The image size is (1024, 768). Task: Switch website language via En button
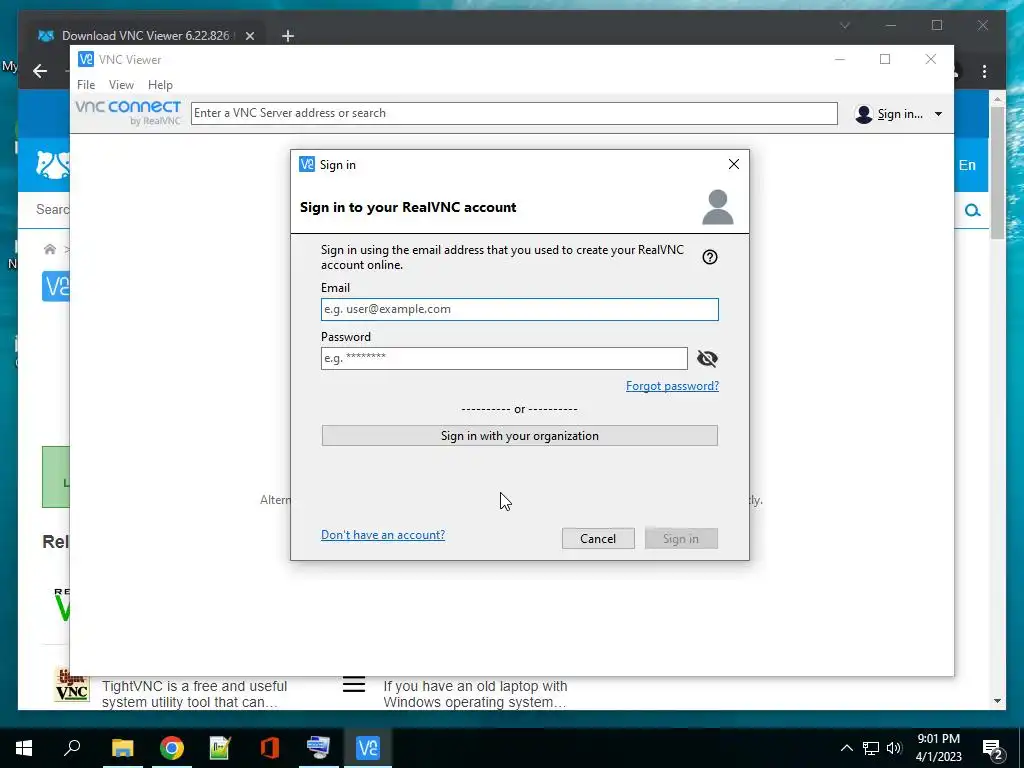pos(967,165)
